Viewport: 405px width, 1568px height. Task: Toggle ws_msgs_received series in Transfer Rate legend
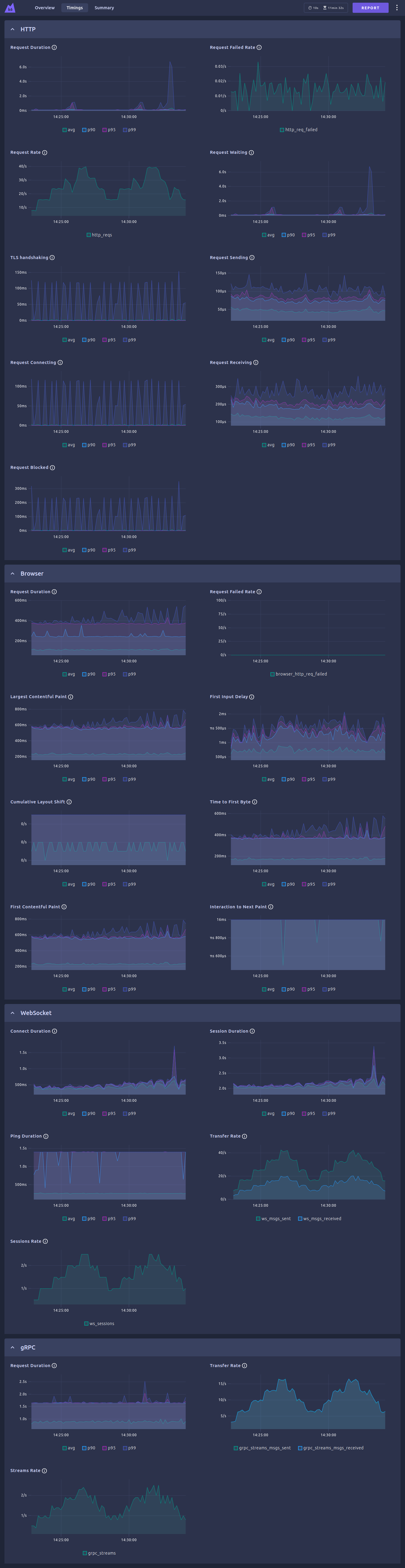[x=319, y=1219]
